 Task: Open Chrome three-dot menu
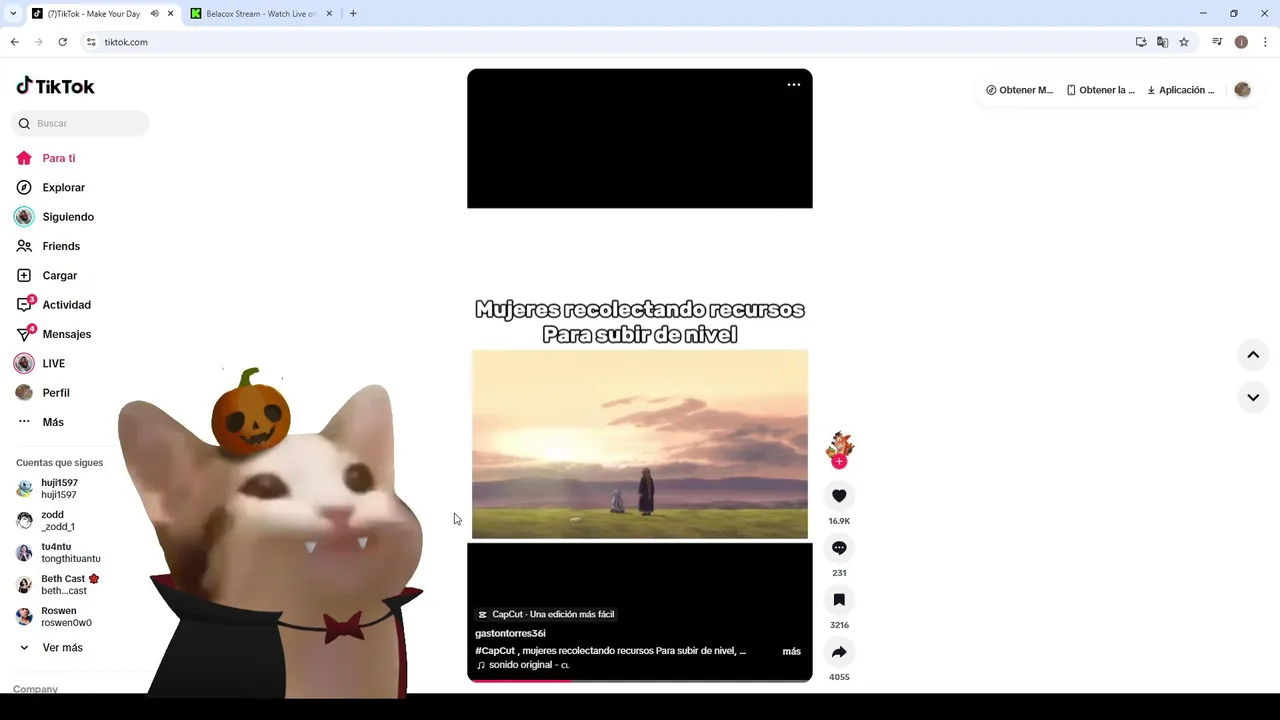(x=1265, y=42)
